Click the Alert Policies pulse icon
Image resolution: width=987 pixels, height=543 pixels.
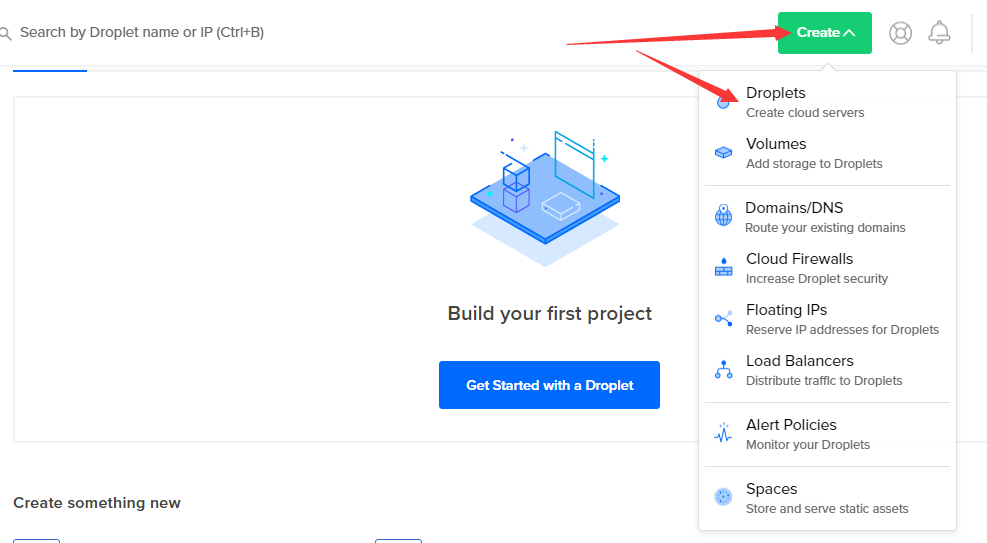[x=723, y=433]
